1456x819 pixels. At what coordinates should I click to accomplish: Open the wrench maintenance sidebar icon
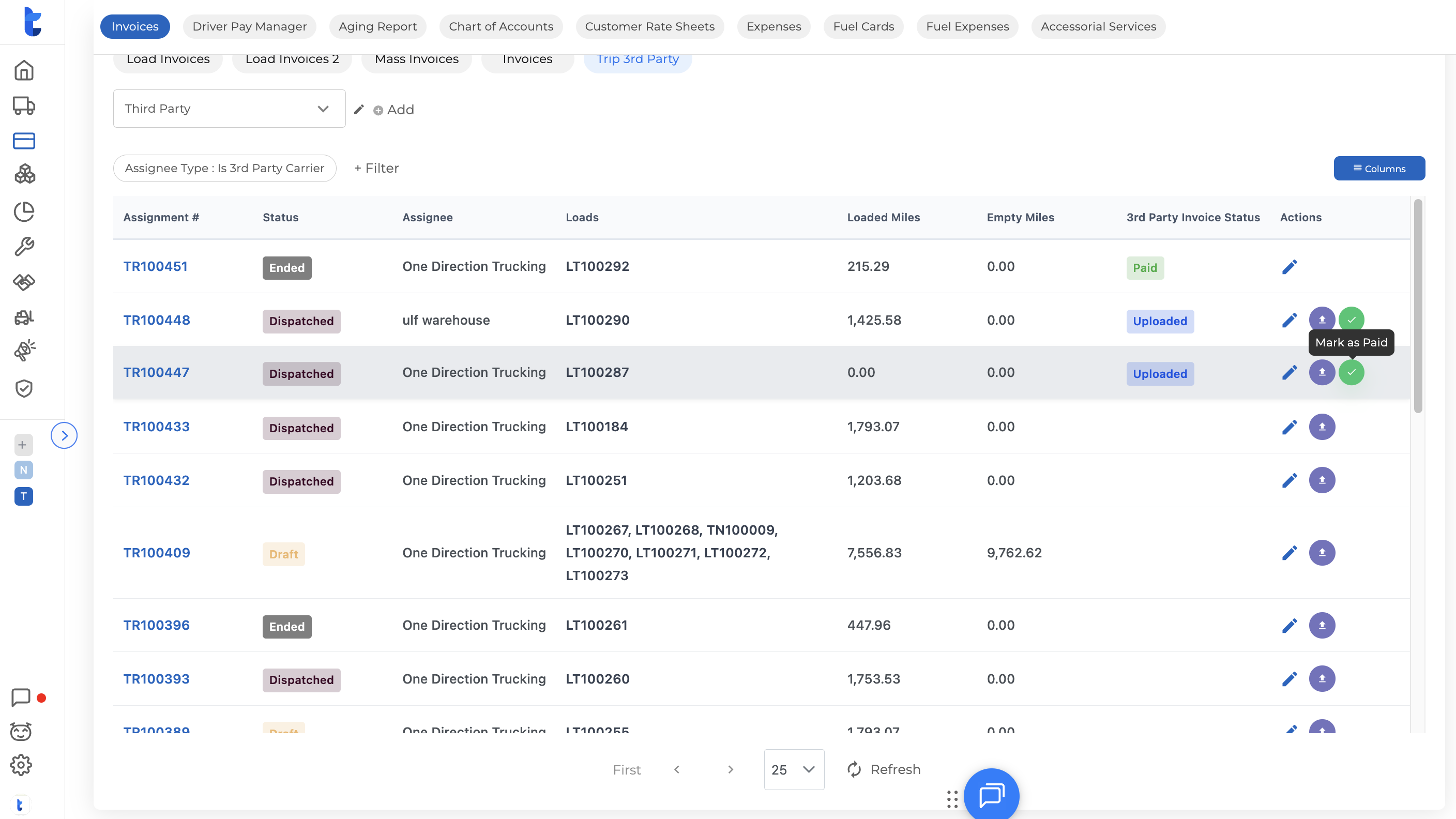tap(24, 247)
